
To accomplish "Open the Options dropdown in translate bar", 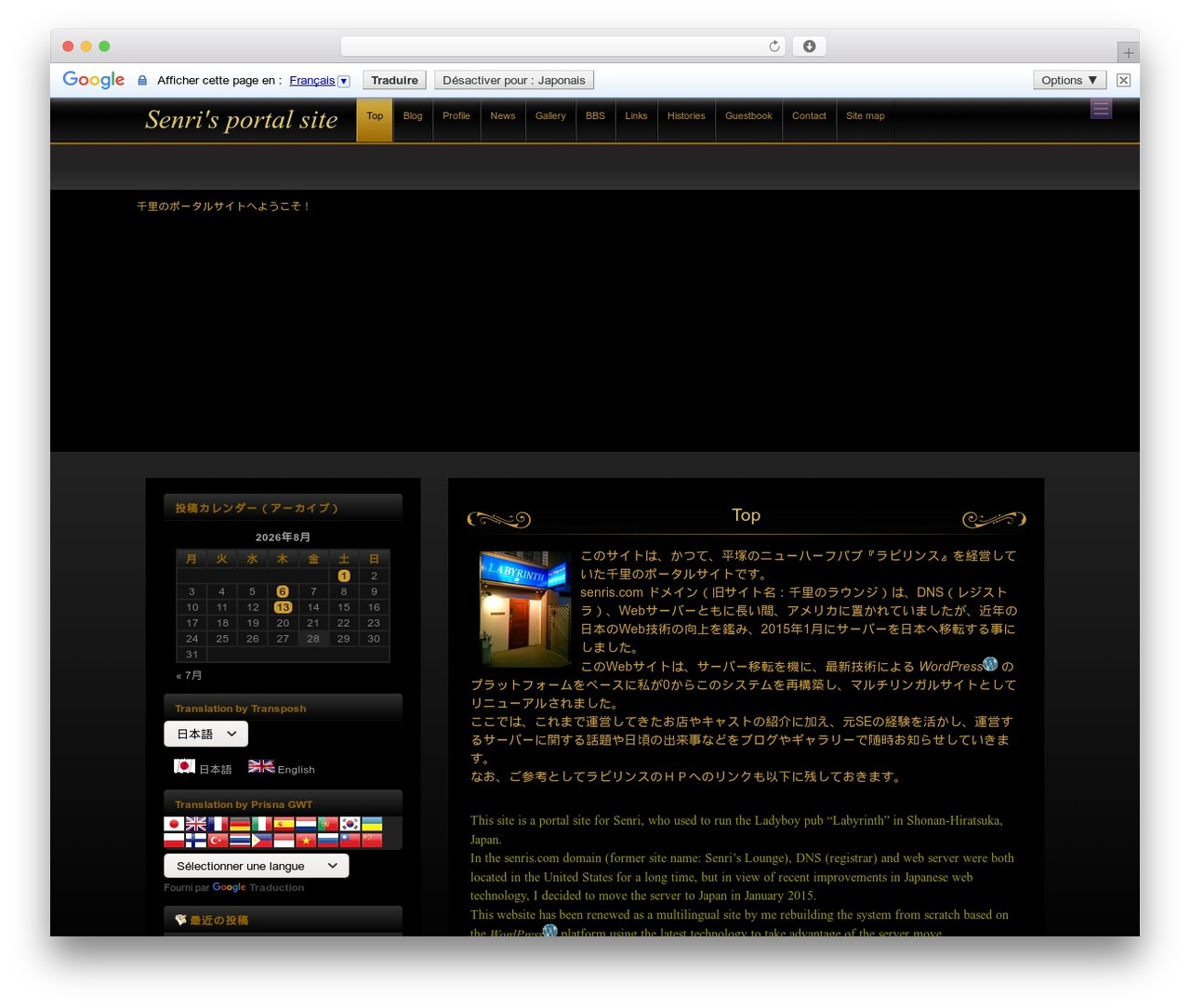I will pos(1069,80).
